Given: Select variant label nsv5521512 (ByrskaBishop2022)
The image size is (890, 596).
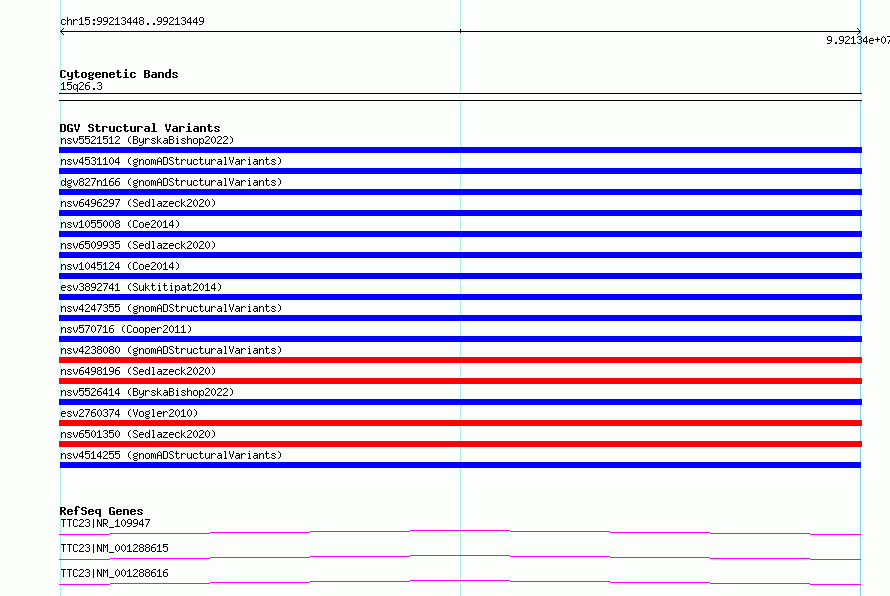Looking at the screenshot, I should (147, 140).
